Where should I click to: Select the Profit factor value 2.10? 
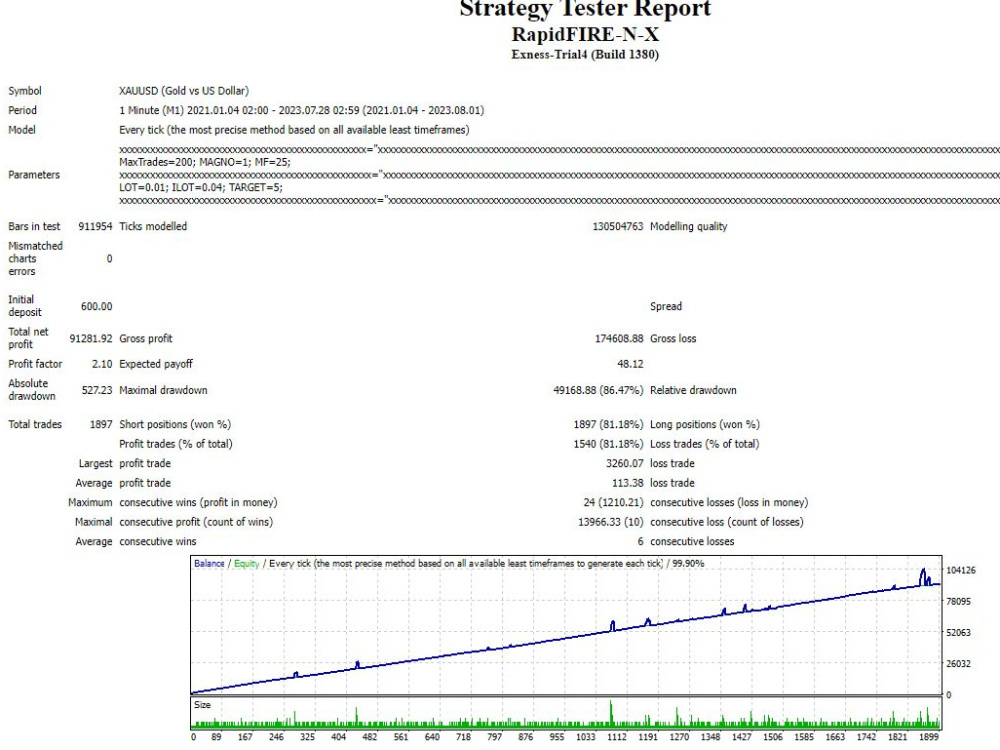pos(102,364)
